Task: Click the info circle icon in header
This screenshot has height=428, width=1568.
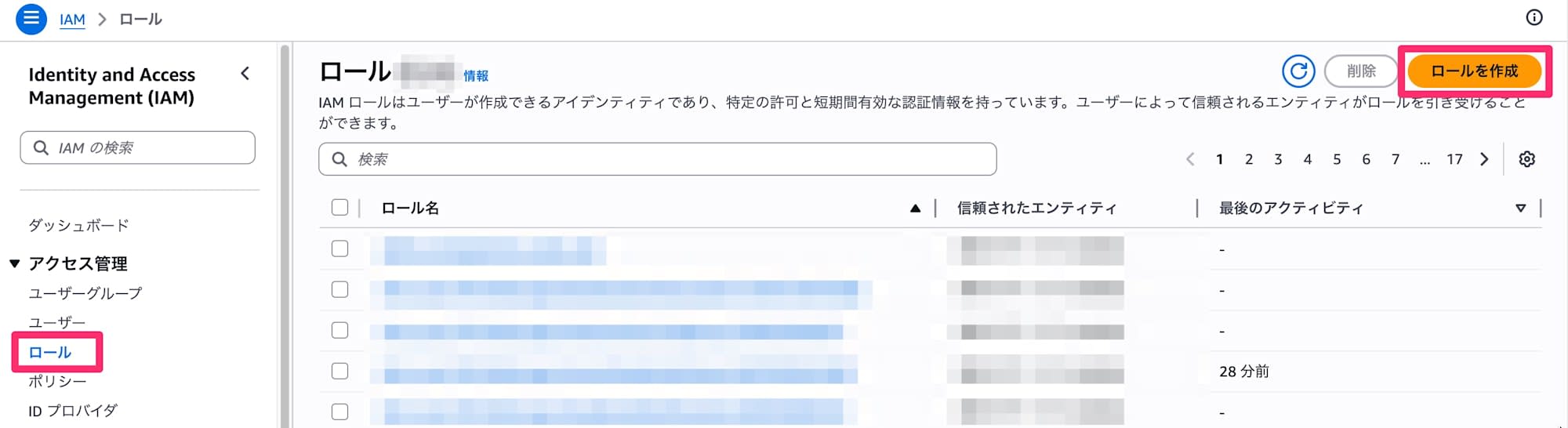Action: (x=1534, y=18)
